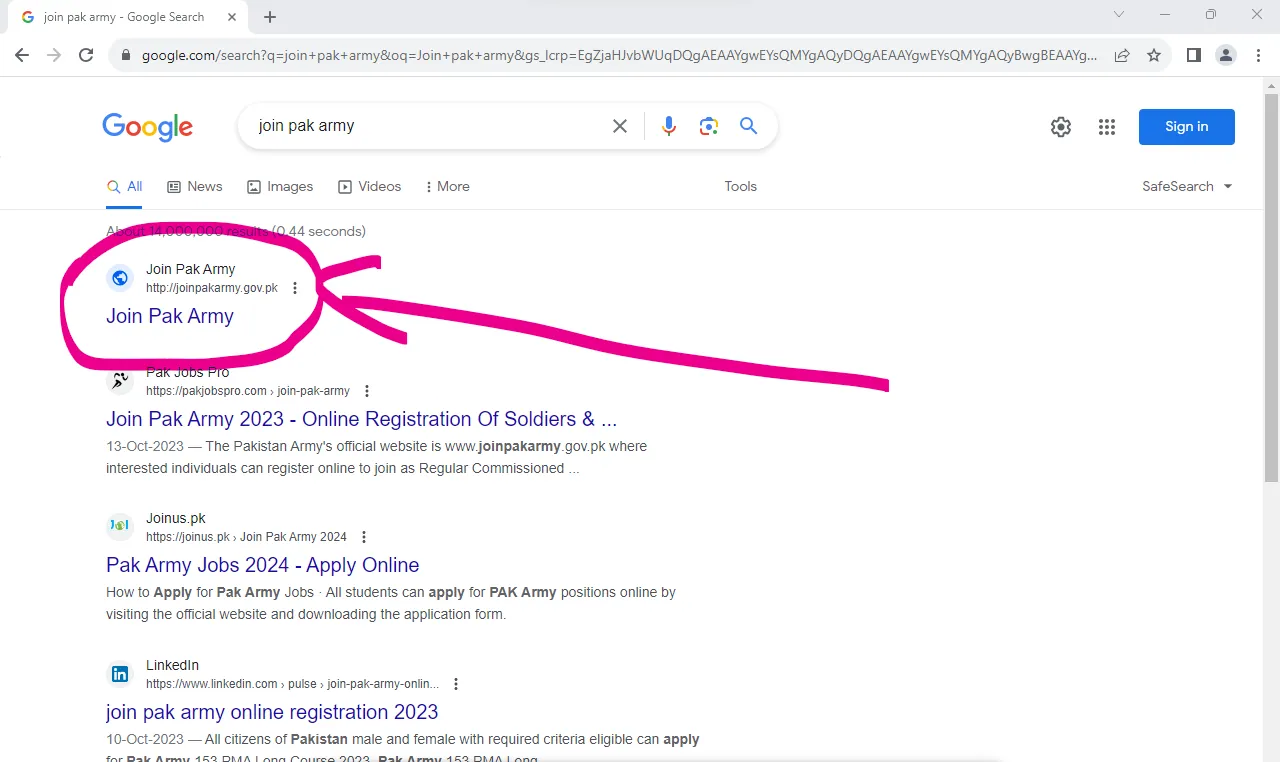The width and height of the screenshot is (1280, 762).
Task: Open more options for Pak Jobs Pro result
Action: click(x=367, y=391)
